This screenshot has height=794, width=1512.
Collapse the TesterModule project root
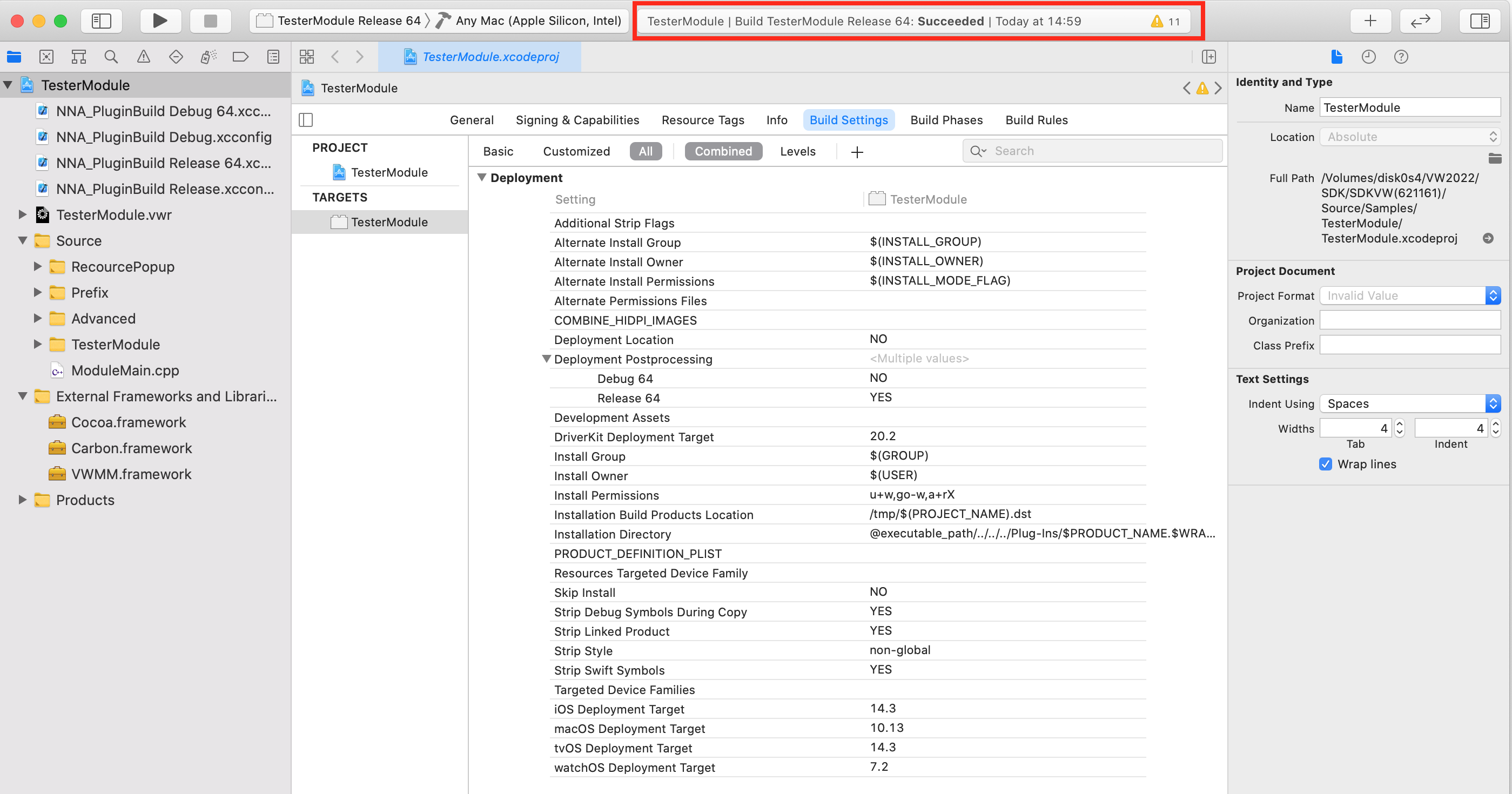[x=8, y=85]
